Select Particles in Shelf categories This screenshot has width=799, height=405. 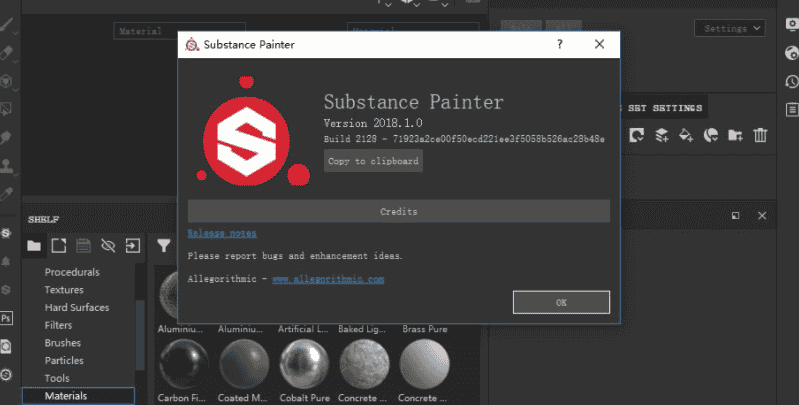[64, 360]
